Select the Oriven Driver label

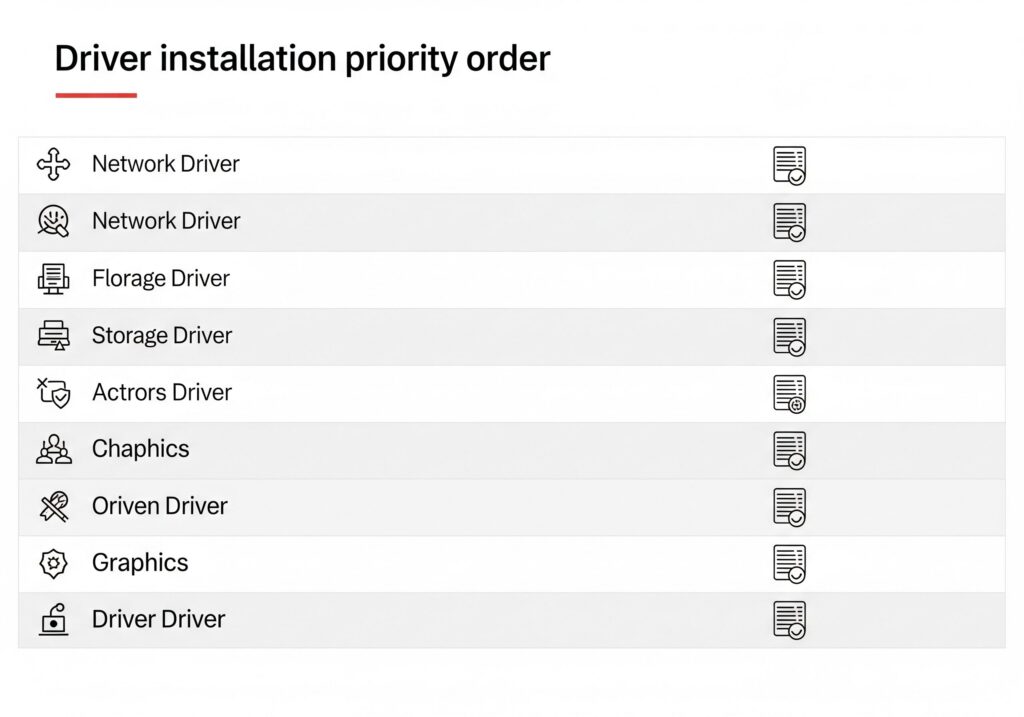point(160,506)
